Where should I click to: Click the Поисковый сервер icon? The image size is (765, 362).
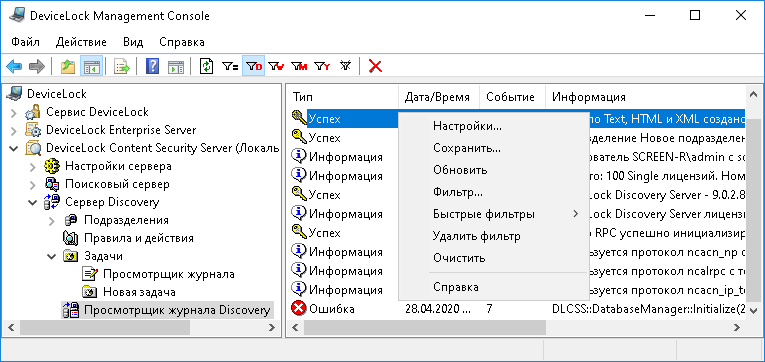(52, 184)
